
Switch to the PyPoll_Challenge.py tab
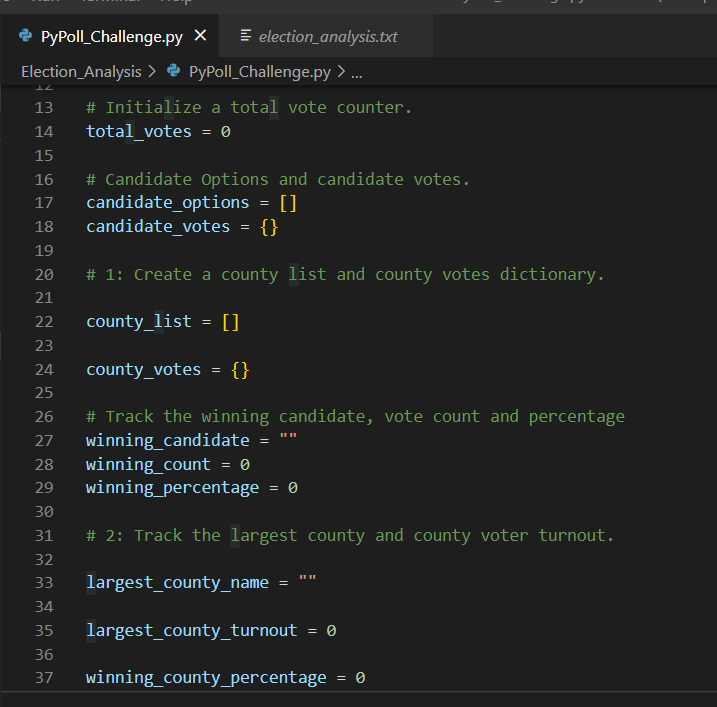pos(110,36)
